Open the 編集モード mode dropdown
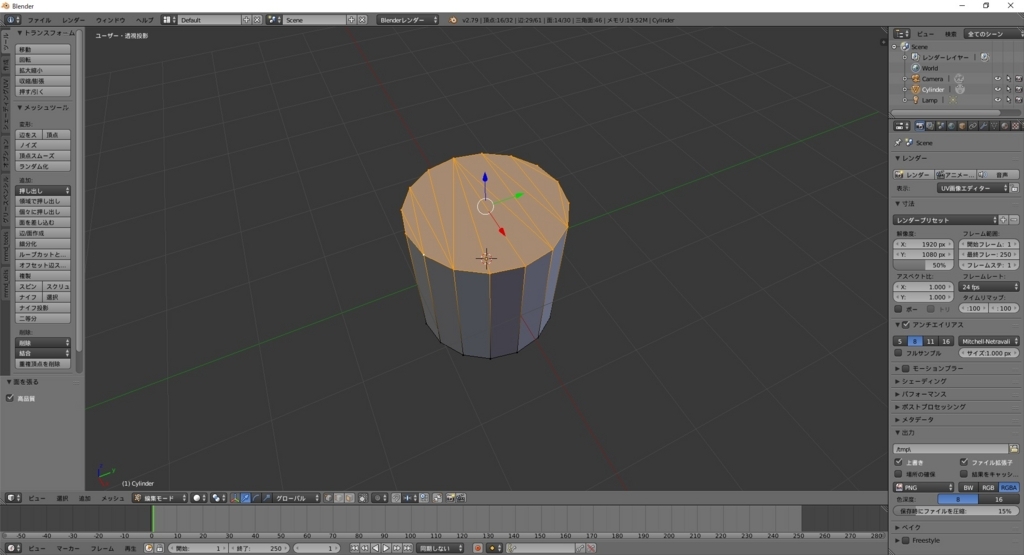Screen dimensions: 1024x555 tap(160, 498)
